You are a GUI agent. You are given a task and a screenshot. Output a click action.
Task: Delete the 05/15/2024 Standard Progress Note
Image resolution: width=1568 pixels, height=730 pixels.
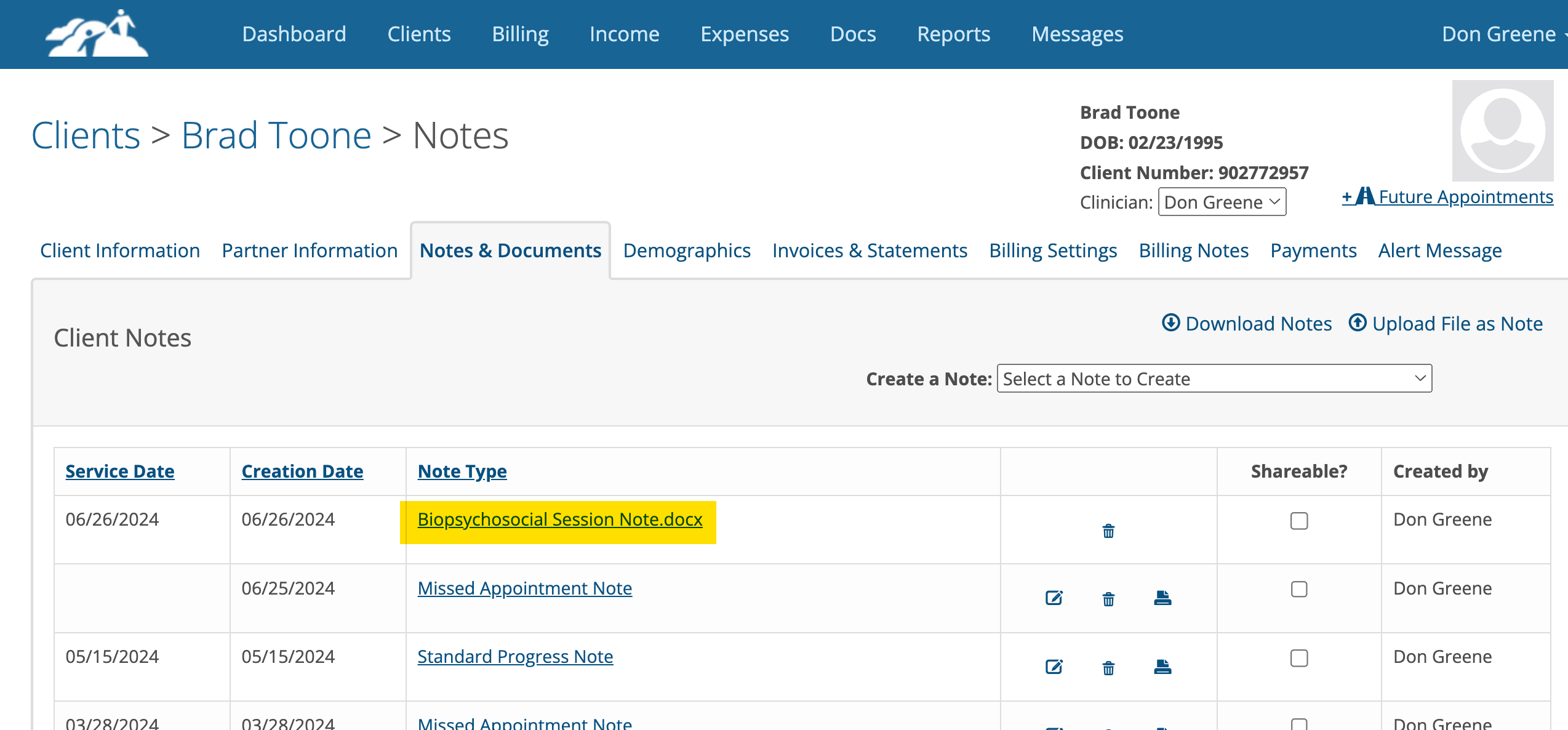pos(1108,667)
